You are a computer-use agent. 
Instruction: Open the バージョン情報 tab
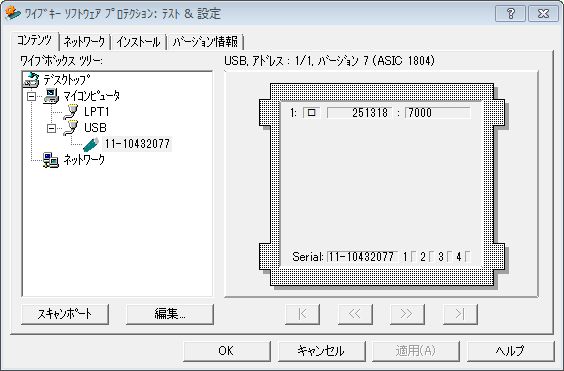pos(205,42)
